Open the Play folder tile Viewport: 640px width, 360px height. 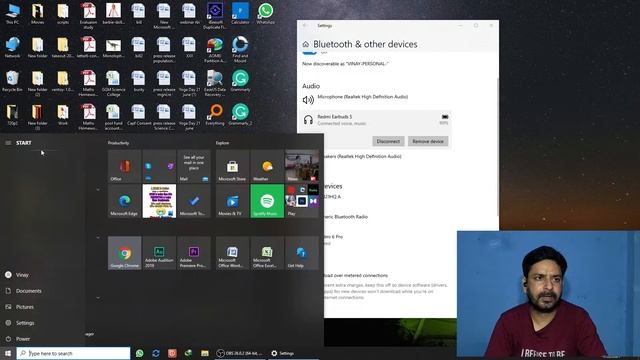coord(302,201)
